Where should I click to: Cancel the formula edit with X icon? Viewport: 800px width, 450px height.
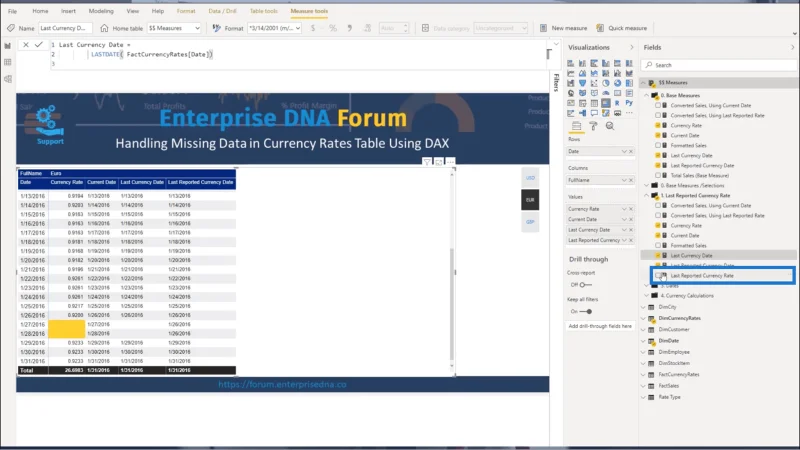coord(26,45)
